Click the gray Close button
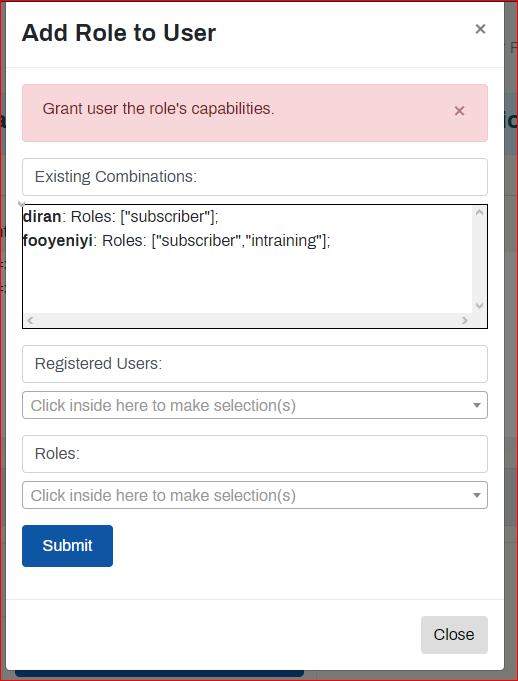 pos(454,635)
